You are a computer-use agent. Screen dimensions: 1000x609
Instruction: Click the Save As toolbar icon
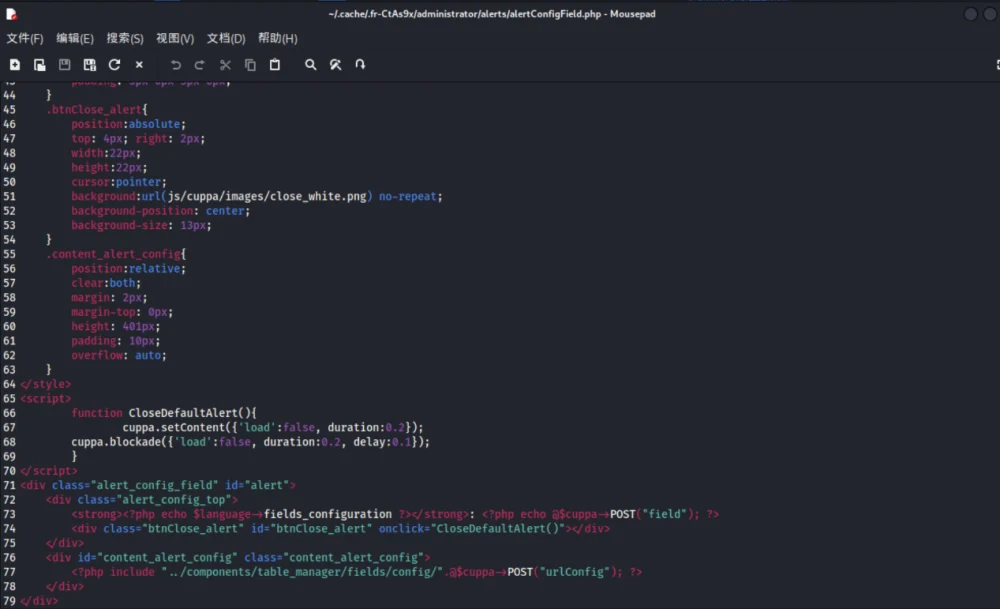pos(89,64)
